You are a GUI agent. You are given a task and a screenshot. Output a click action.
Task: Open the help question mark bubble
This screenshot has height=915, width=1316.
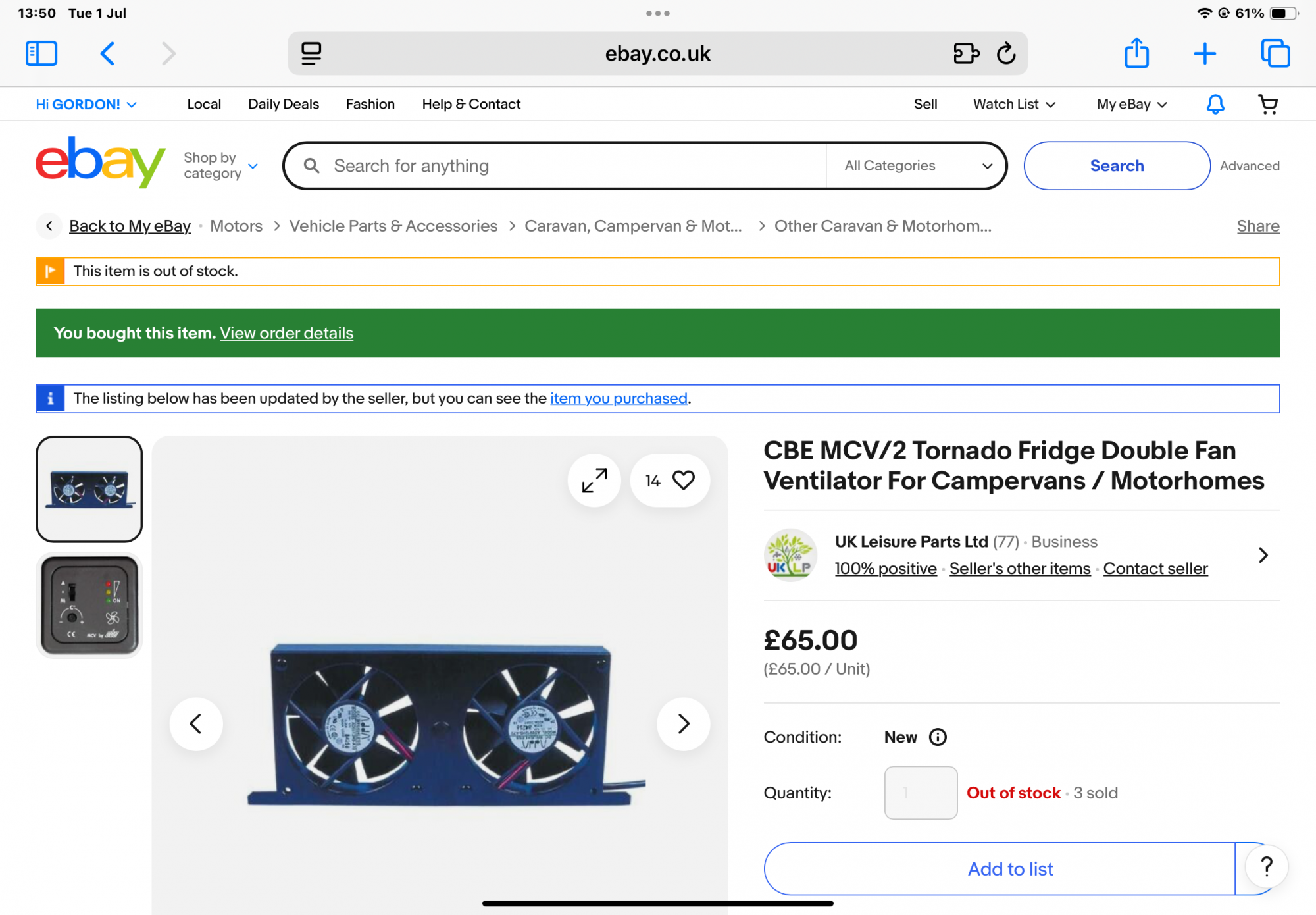click(x=1267, y=867)
